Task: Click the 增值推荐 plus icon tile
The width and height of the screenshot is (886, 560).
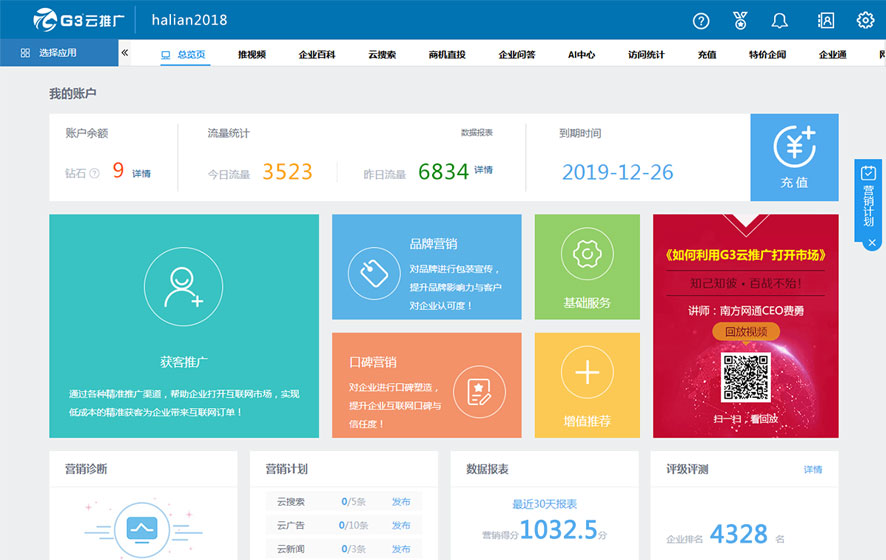Action: pyautogui.click(x=586, y=385)
